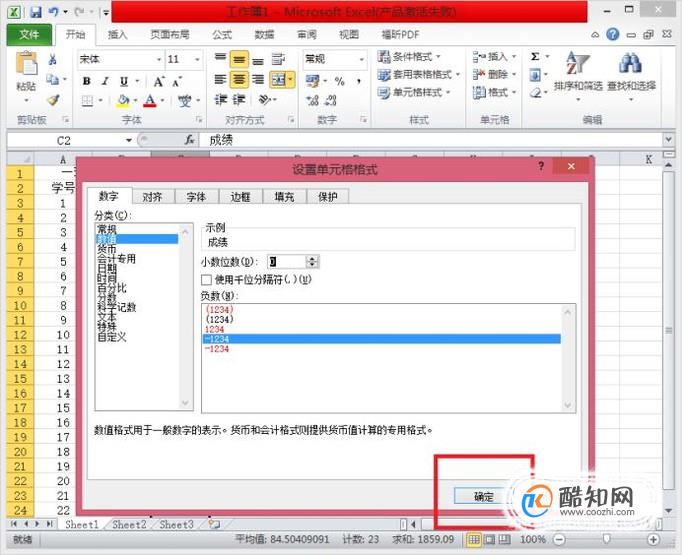The height and width of the screenshot is (555, 682).
Task: Open the Insert cells dropdown
Action: (x=495, y=57)
